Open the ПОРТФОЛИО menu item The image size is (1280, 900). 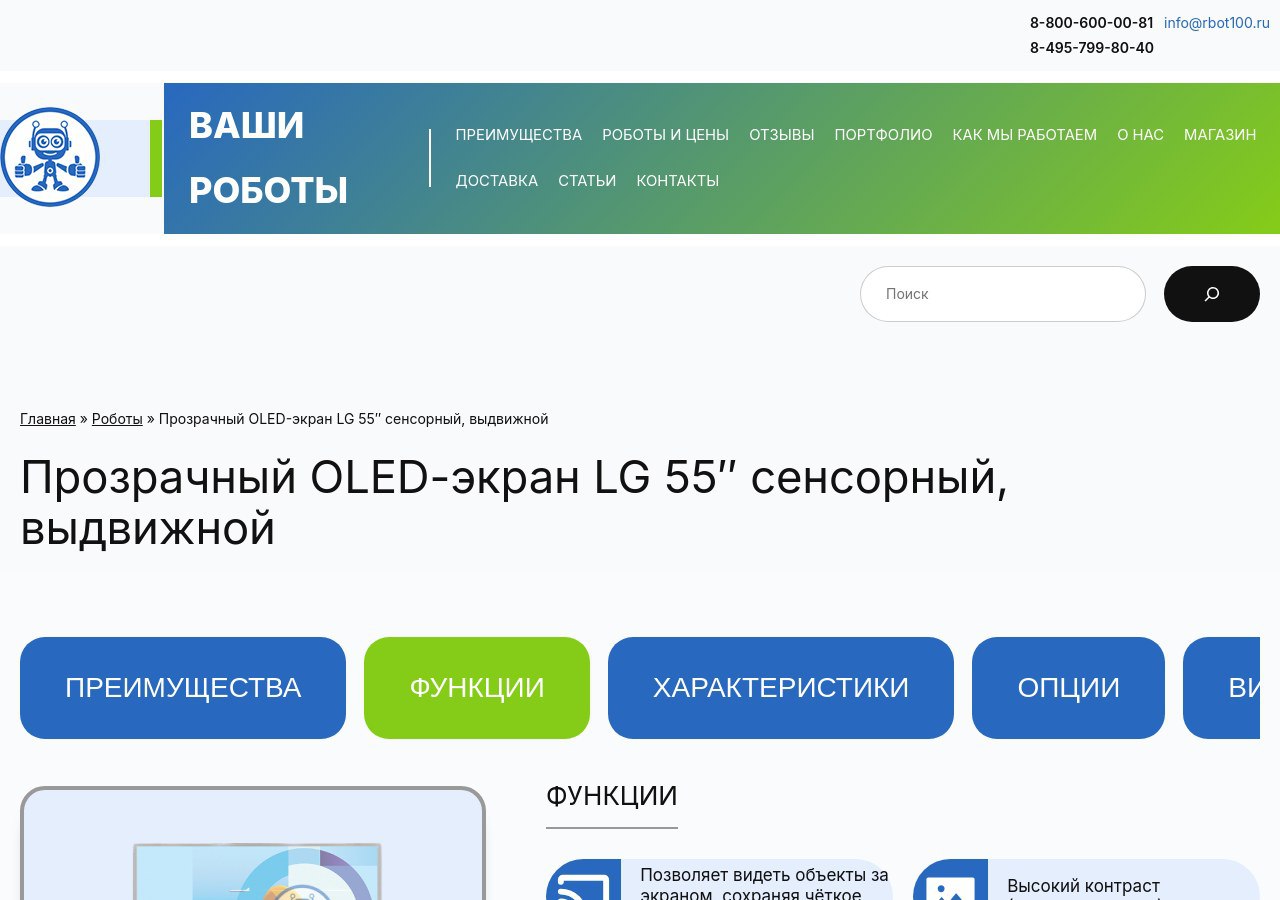[883, 135]
